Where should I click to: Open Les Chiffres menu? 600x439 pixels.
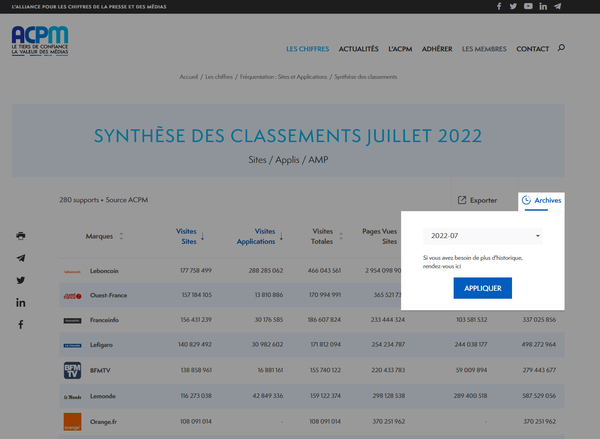click(x=308, y=49)
